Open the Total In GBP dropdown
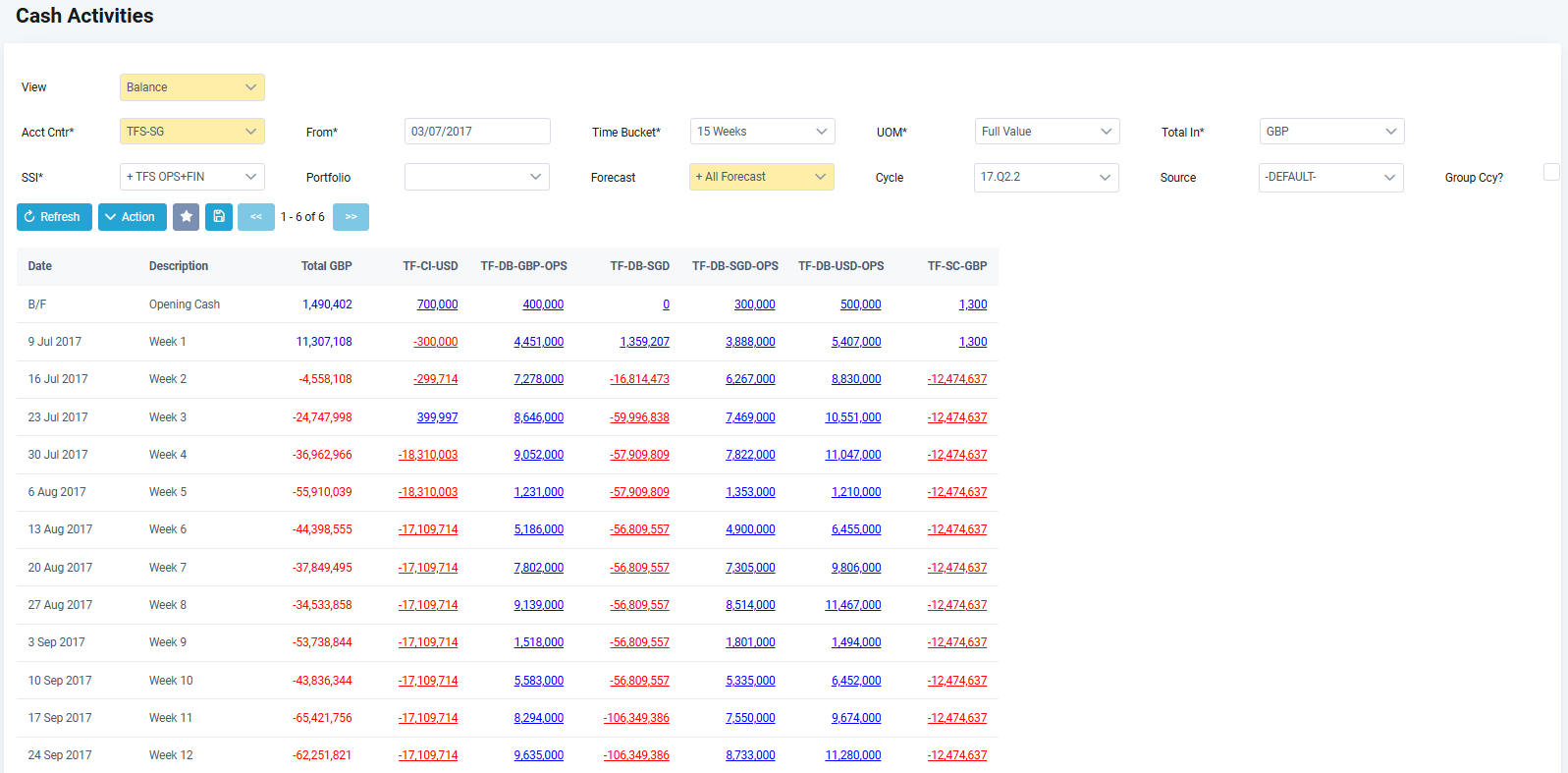The width and height of the screenshot is (1568, 773). (1331, 132)
